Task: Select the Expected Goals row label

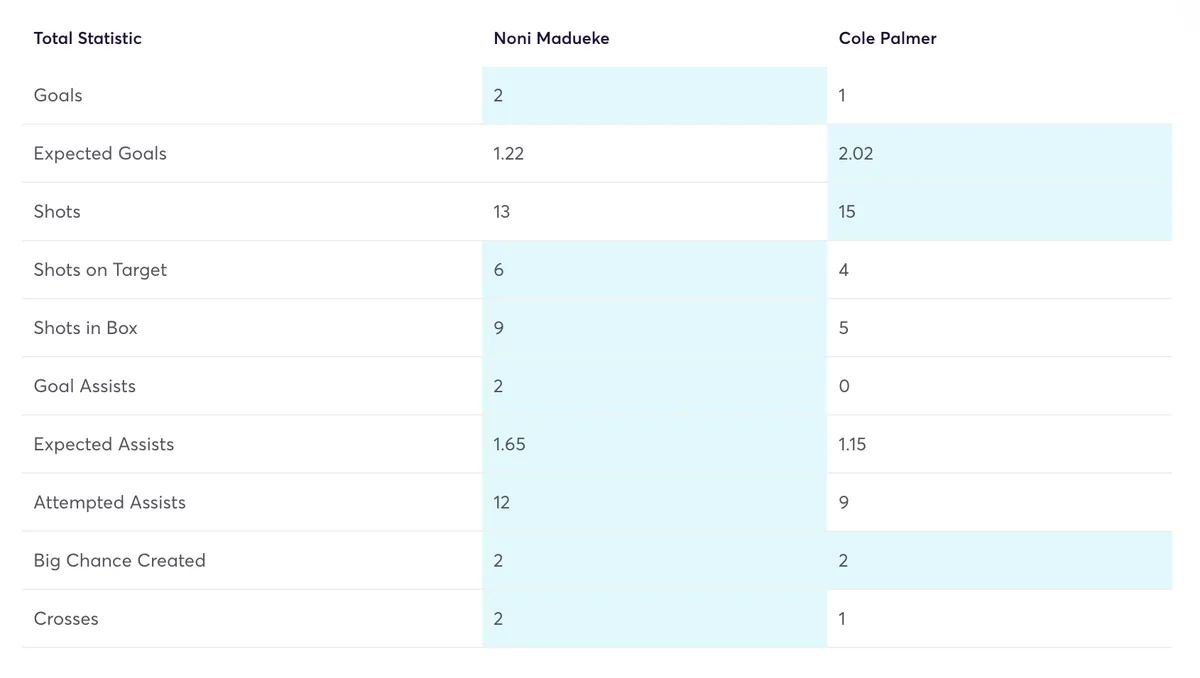Action: pos(100,154)
